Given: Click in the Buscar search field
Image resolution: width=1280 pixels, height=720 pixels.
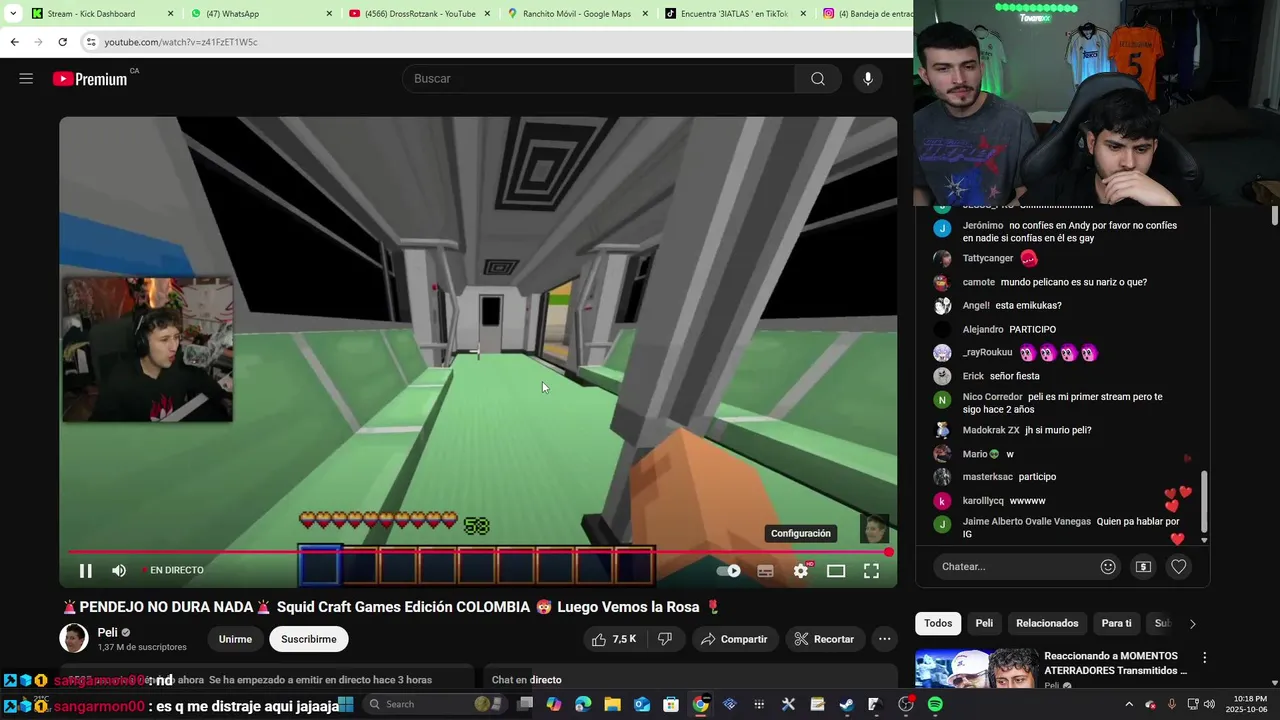Looking at the screenshot, I should click(x=598, y=79).
